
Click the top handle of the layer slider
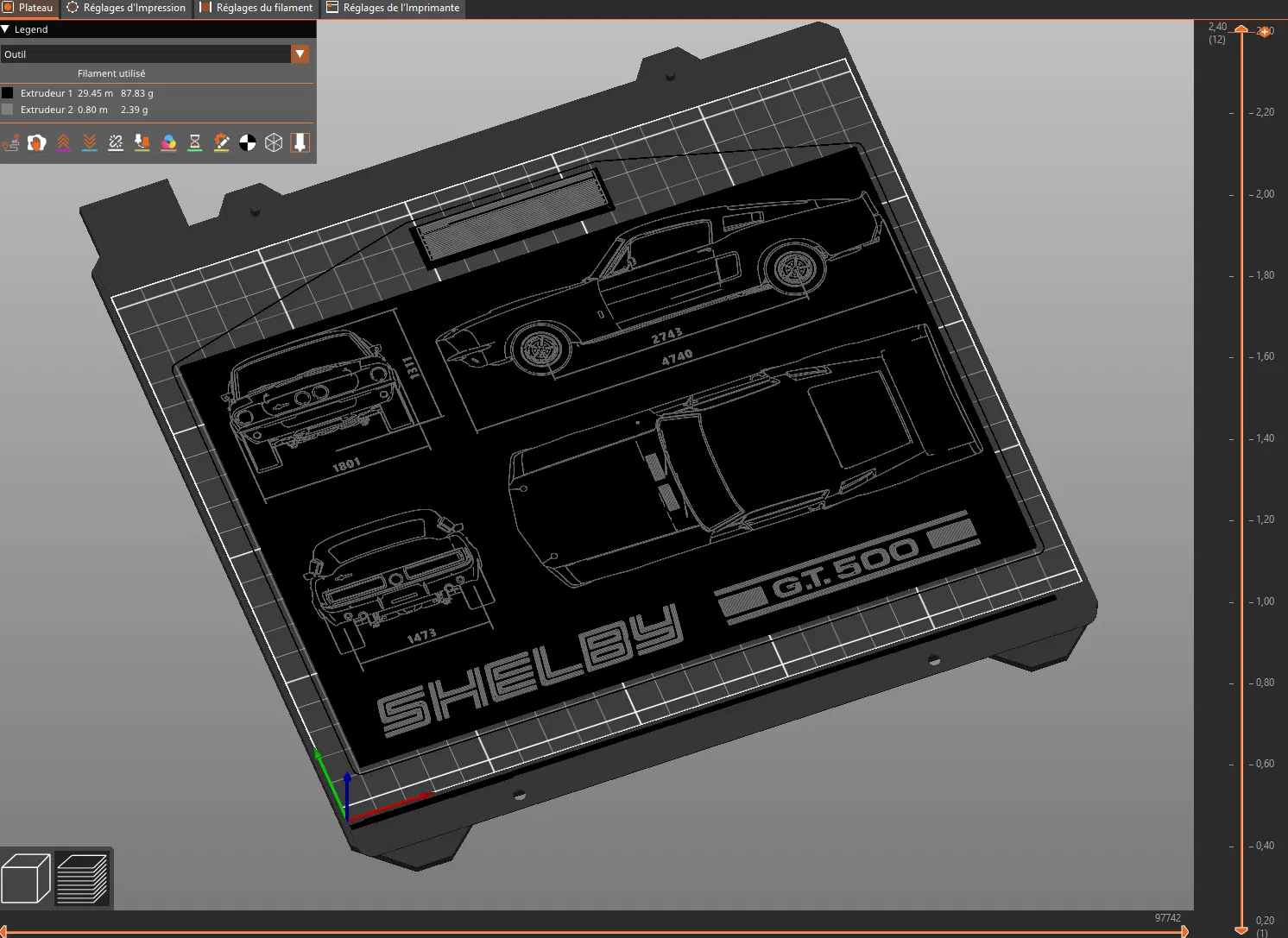point(1241,30)
